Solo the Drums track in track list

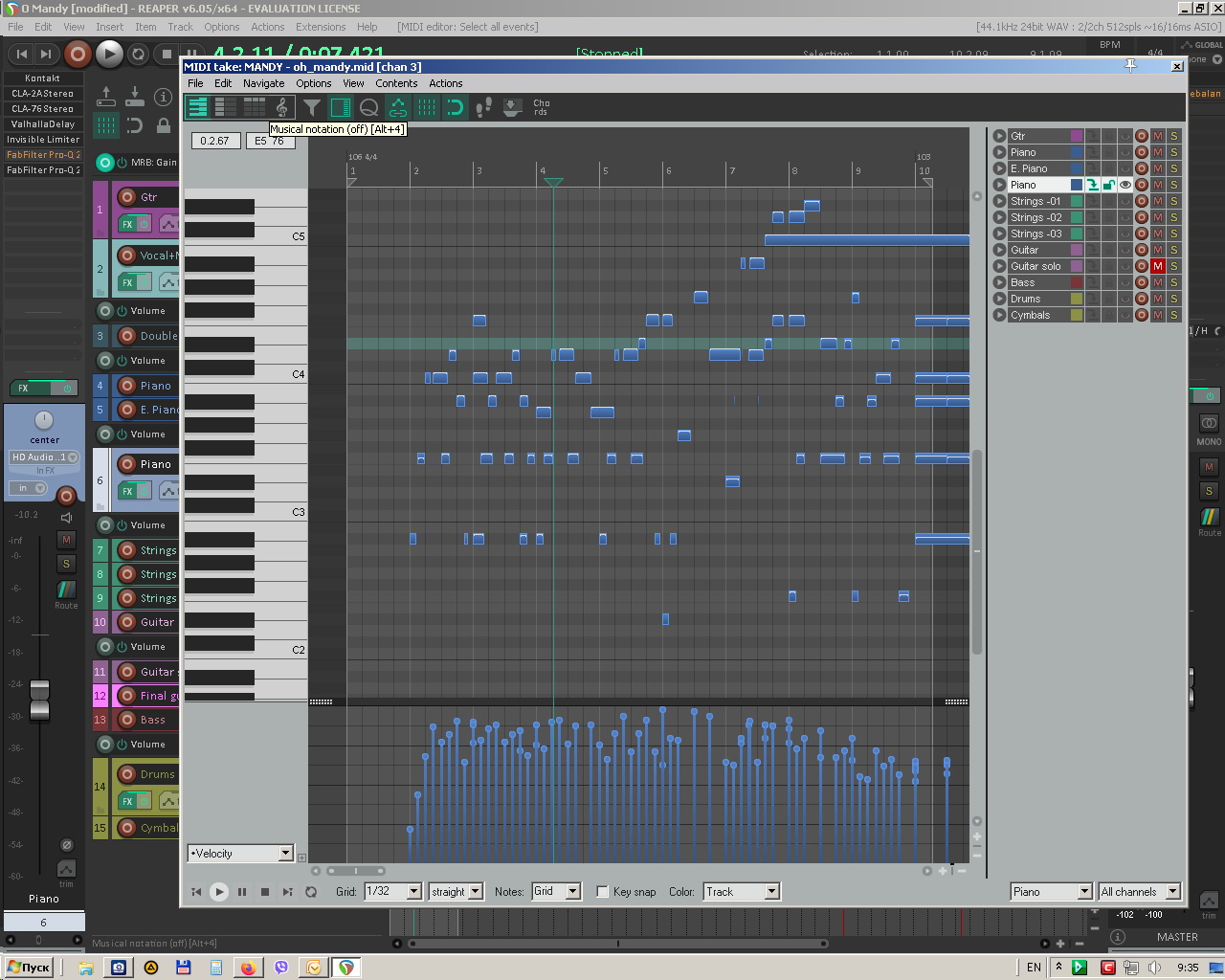pyautogui.click(x=1173, y=299)
